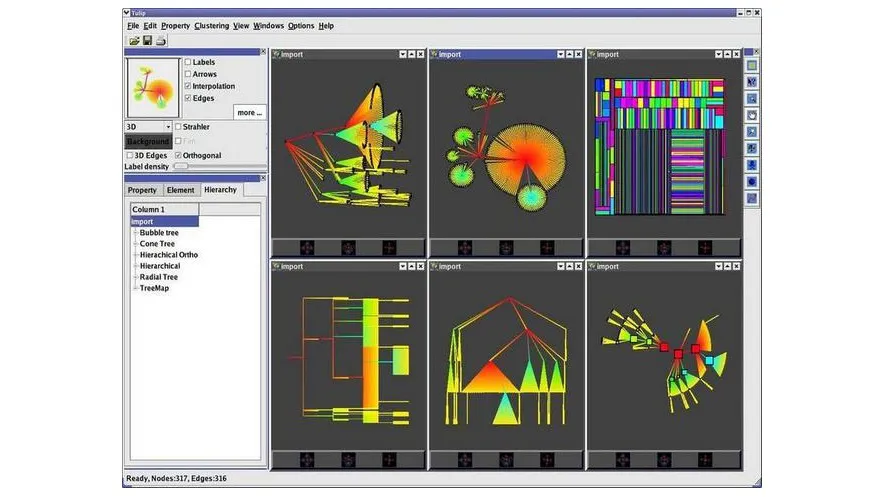Open the File menu

coord(133,26)
